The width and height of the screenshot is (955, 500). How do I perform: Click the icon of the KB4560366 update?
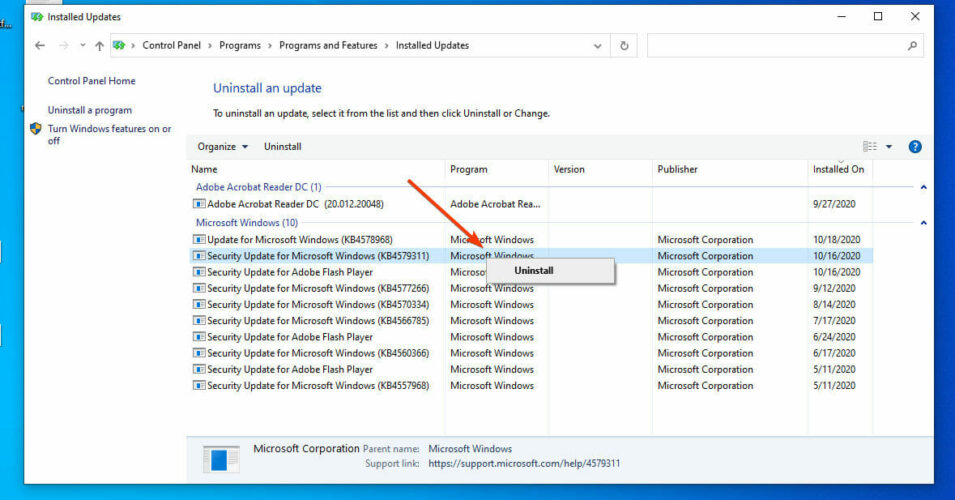199,353
